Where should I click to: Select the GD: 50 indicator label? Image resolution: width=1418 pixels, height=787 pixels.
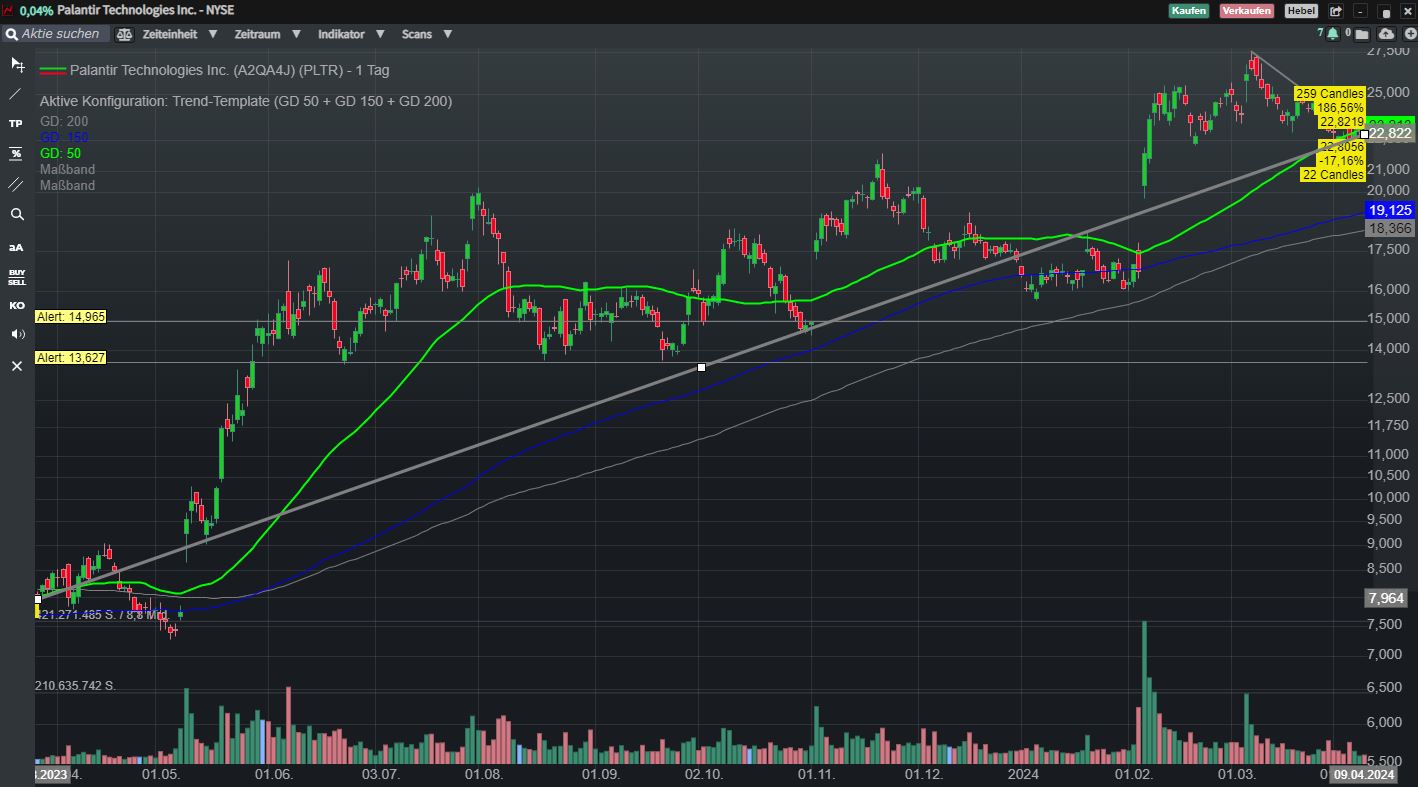click(60, 153)
